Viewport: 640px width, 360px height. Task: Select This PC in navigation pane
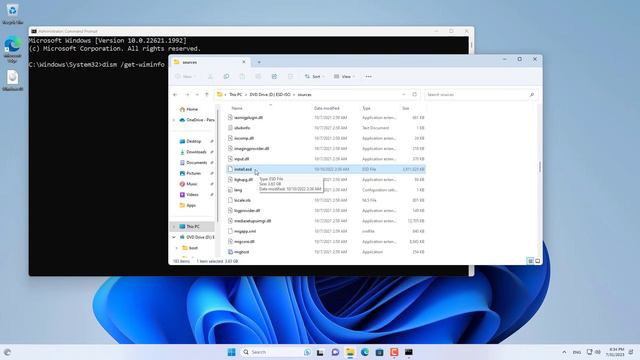[193, 226]
